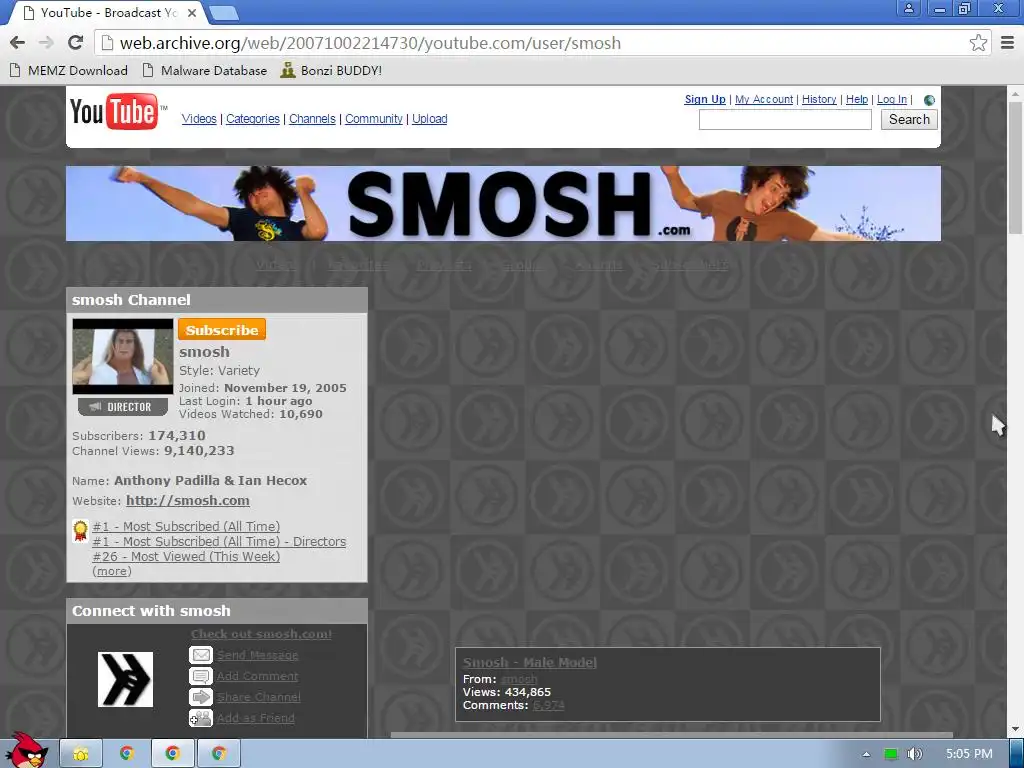
Task: Click the DIRECTOR badge under the avatar
Action: [123, 407]
